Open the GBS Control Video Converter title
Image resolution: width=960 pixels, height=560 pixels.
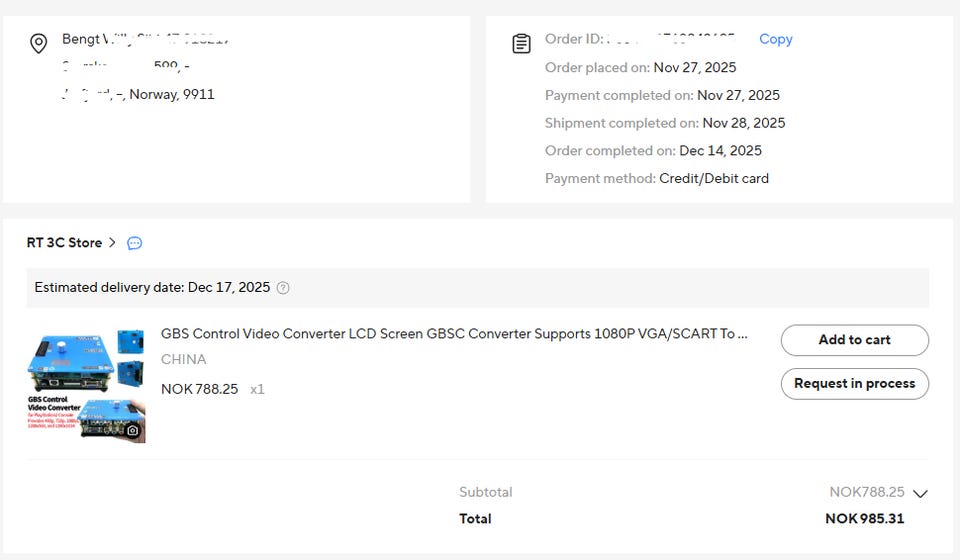pos(454,334)
